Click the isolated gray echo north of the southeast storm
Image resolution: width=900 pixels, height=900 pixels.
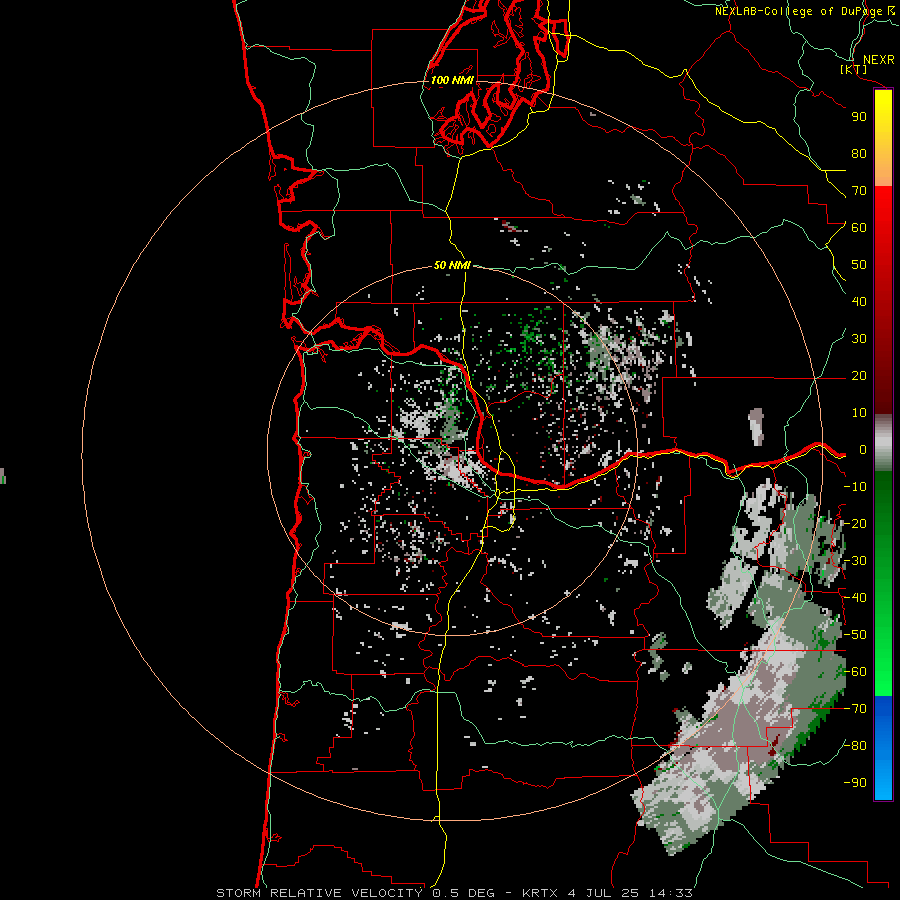(757, 426)
